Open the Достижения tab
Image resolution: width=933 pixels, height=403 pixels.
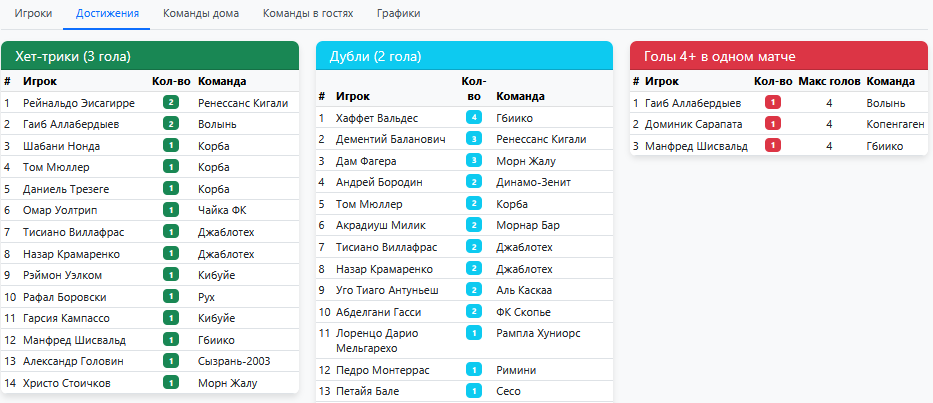pos(107,14)
